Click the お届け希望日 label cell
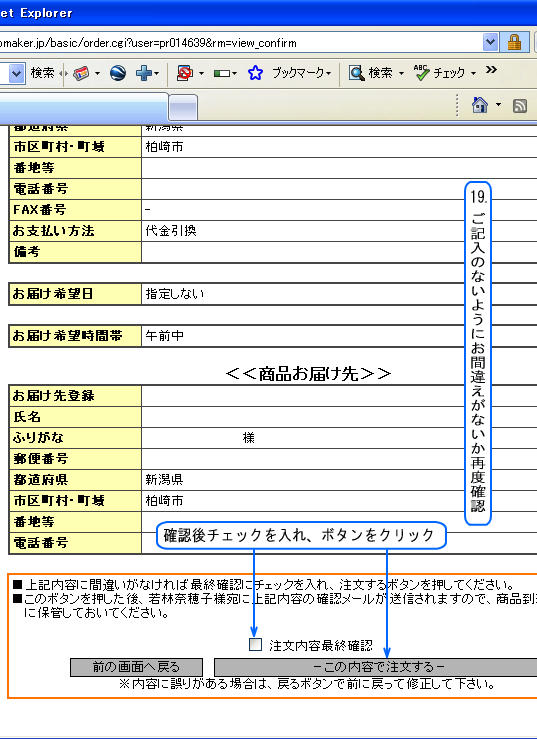The width and height of the screenshot is (537, 739). 75,294
